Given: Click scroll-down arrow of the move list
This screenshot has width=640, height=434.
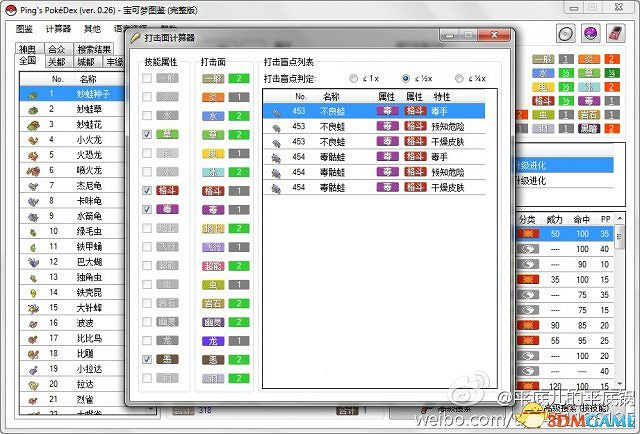Looking at the screenshot, I should [x=620, y=383].
